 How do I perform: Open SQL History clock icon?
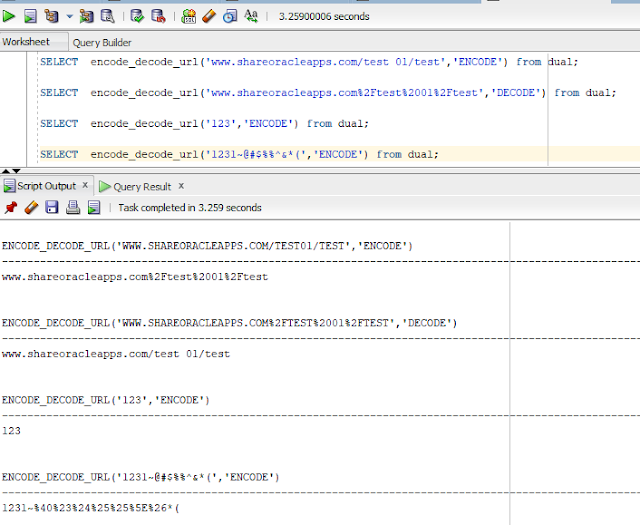click(x=230, y=16)
